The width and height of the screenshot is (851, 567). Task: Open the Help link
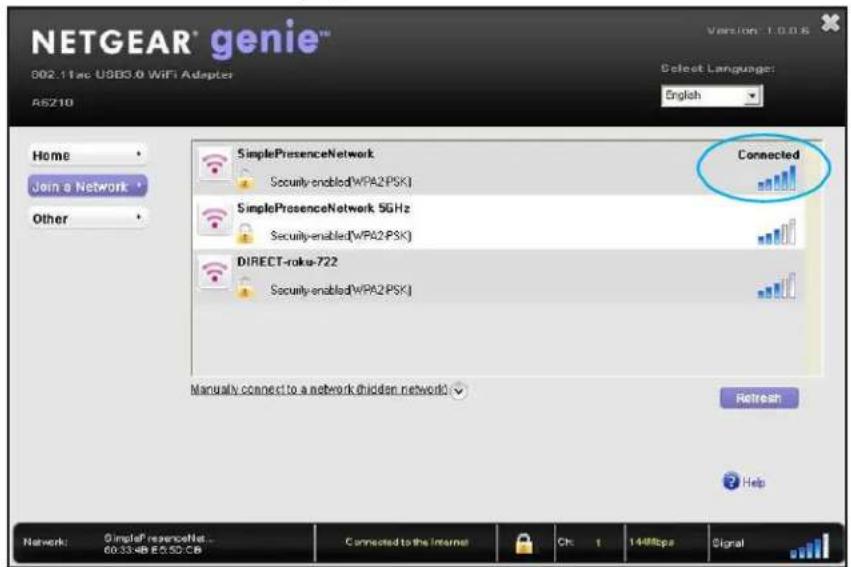click(x=753, y=482)
